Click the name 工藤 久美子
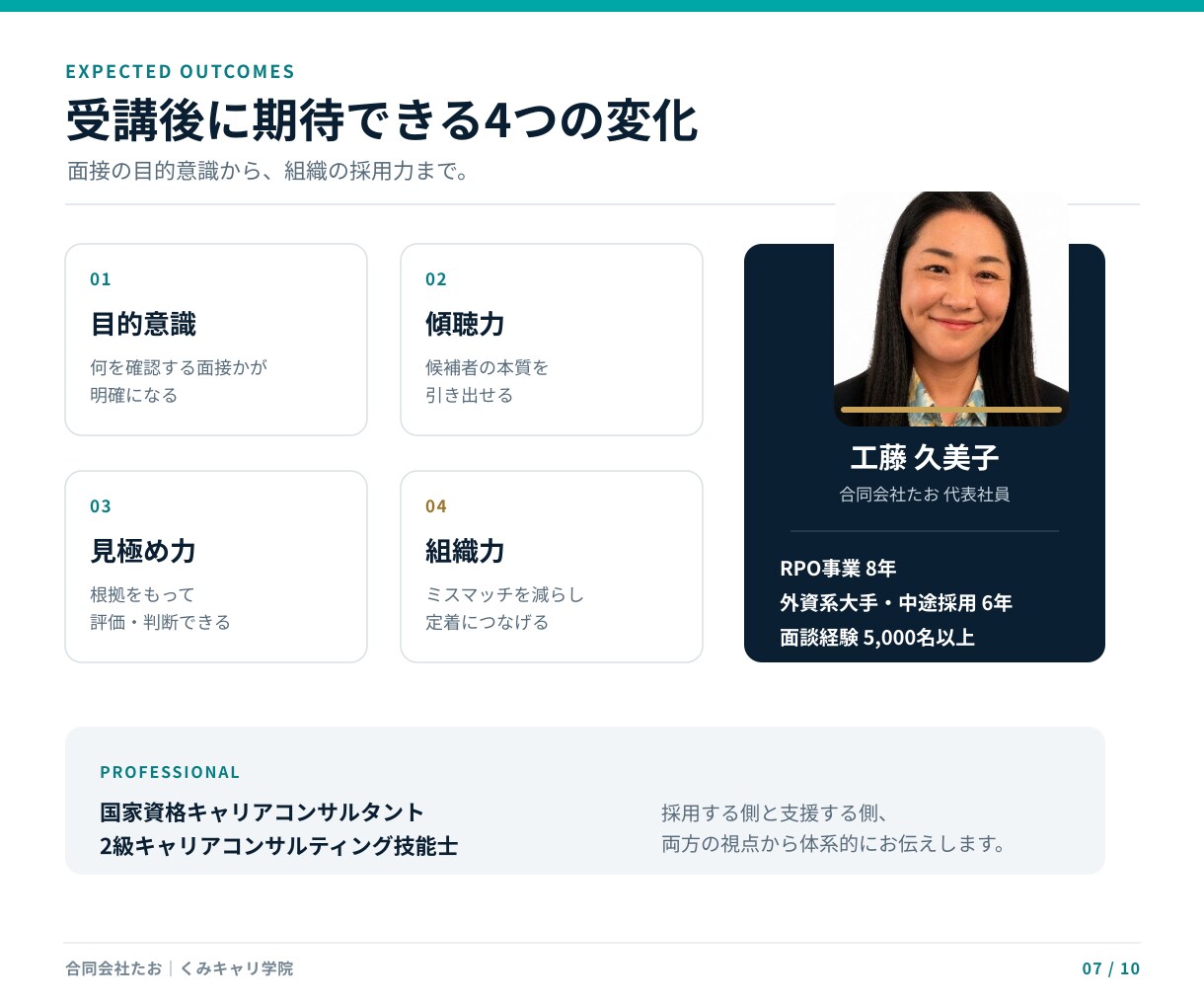Image resolution: width=1204 pixels, height=1003 pixels. pyautogui.click(x=925, y=457)
